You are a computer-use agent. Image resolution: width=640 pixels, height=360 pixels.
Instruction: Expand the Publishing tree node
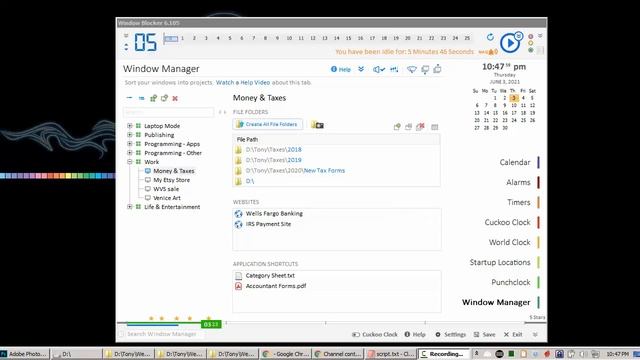tap(129, 135)
